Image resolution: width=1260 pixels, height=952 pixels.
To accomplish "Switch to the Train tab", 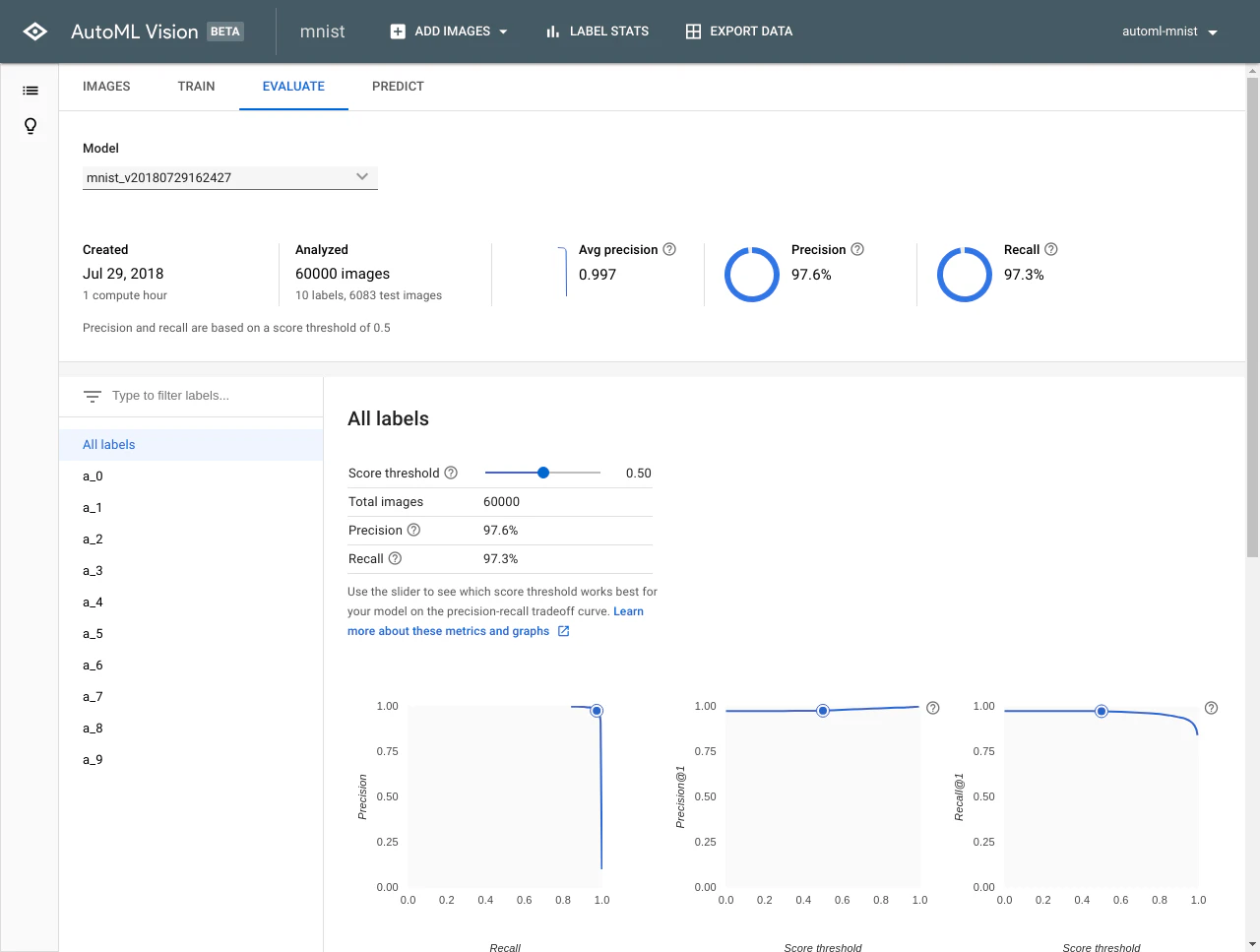I will [196, 87].
